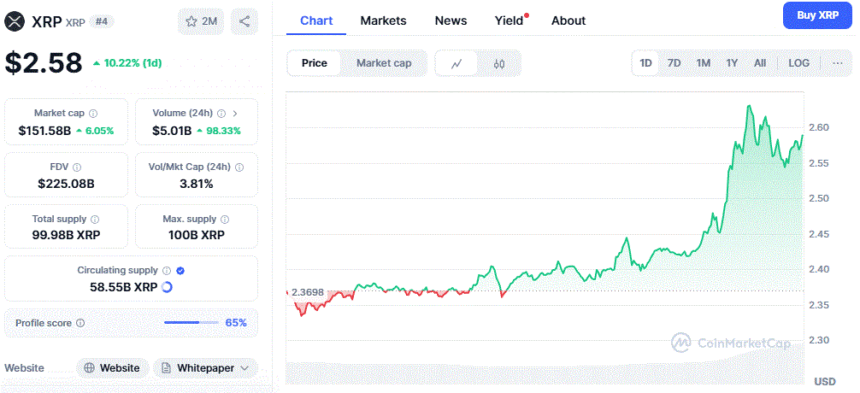
Task: Click info icon next to Profile score
Action: (81, 323)
